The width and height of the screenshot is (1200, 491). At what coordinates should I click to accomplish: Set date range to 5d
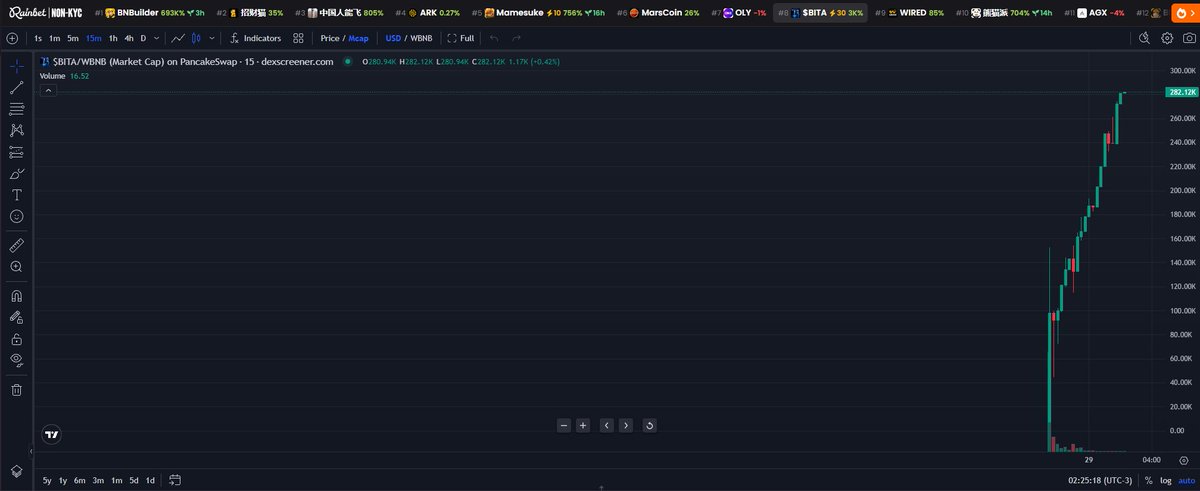(x=134, y=480)
